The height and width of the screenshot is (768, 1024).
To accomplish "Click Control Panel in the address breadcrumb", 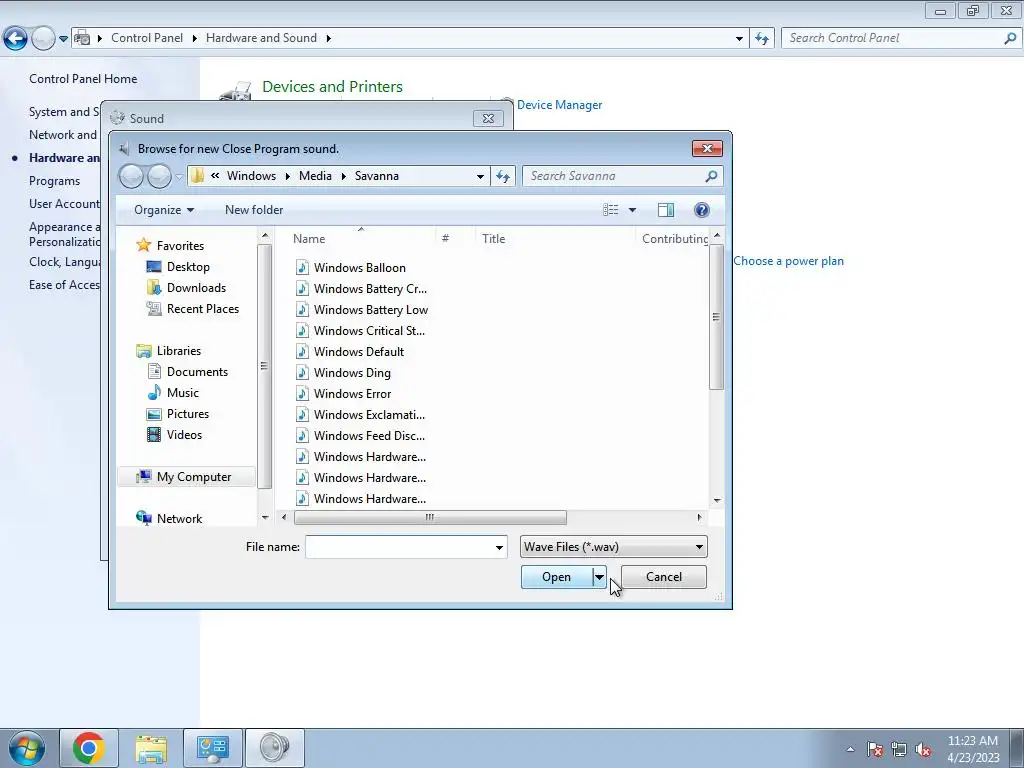I will point(147,38).
